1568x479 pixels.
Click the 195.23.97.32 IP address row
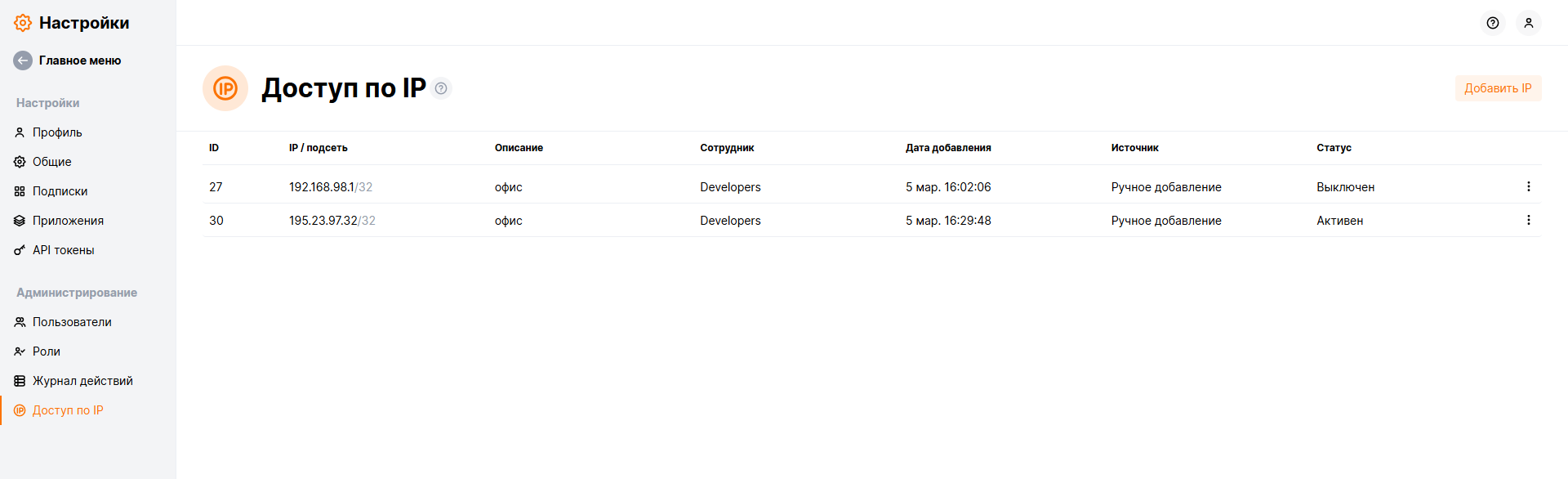click(x=323, y=221)
